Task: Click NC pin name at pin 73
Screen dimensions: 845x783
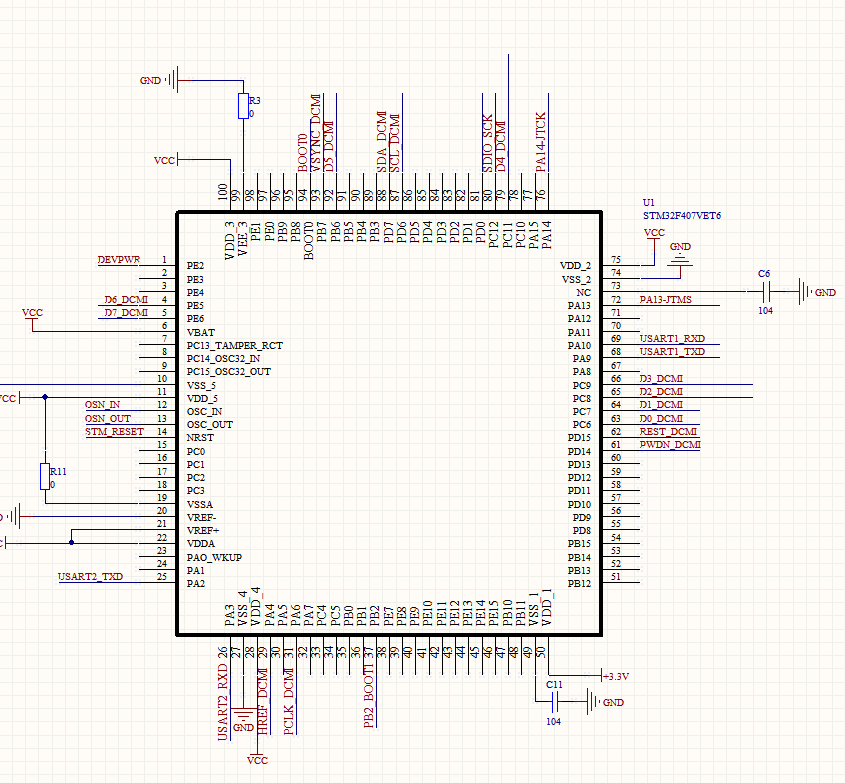Action: (x=584, y=293)
